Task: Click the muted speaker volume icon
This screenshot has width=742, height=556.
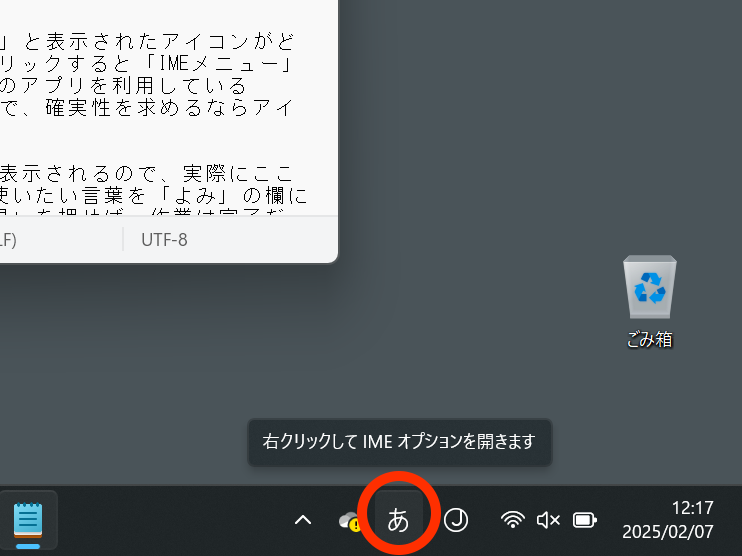Action: click(548, 520)
